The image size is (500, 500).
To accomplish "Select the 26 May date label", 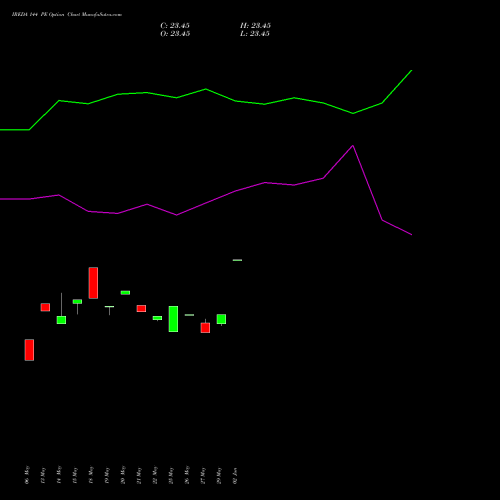I will click(187, 475).
